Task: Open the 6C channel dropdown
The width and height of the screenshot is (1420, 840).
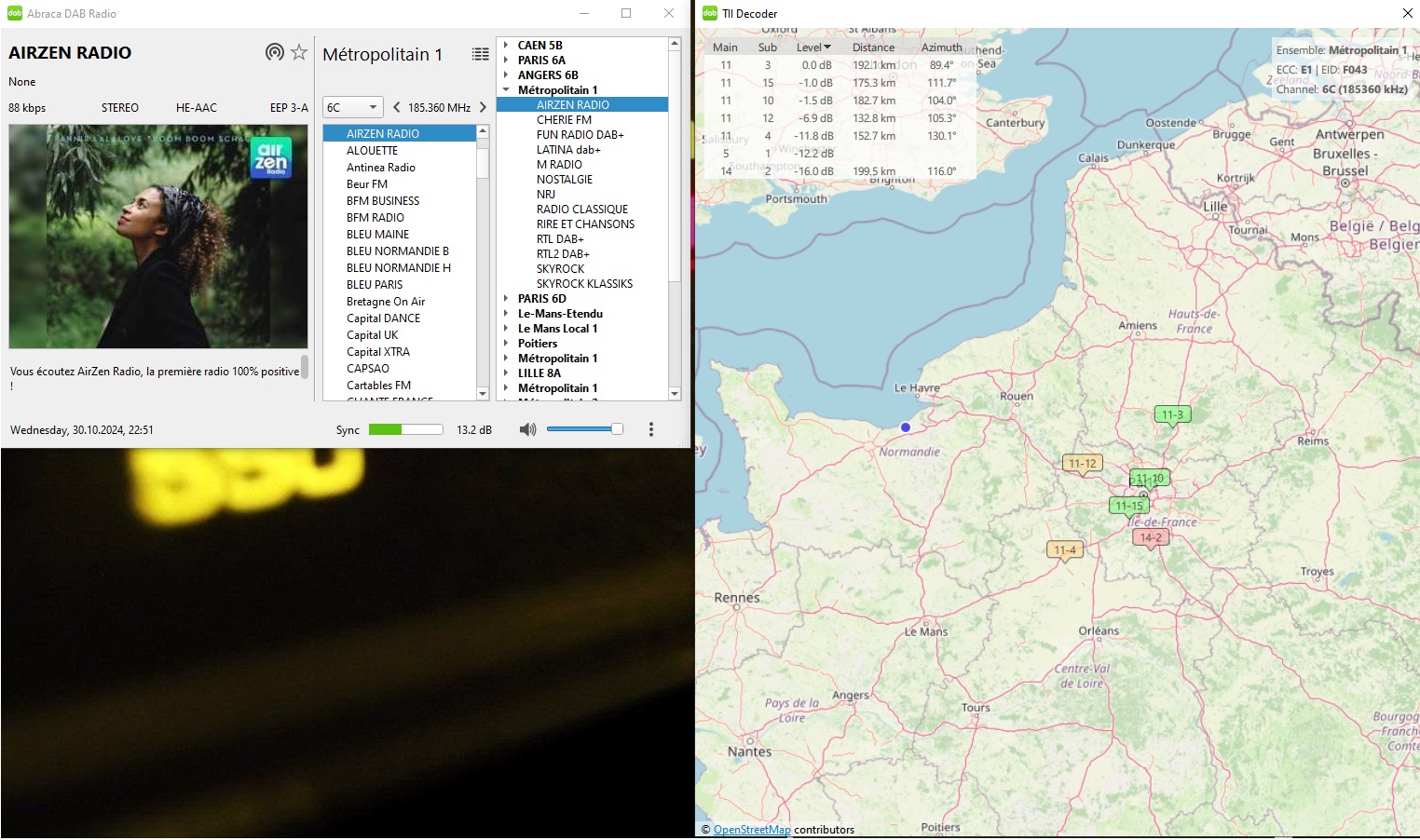Action: click(353, 107)
